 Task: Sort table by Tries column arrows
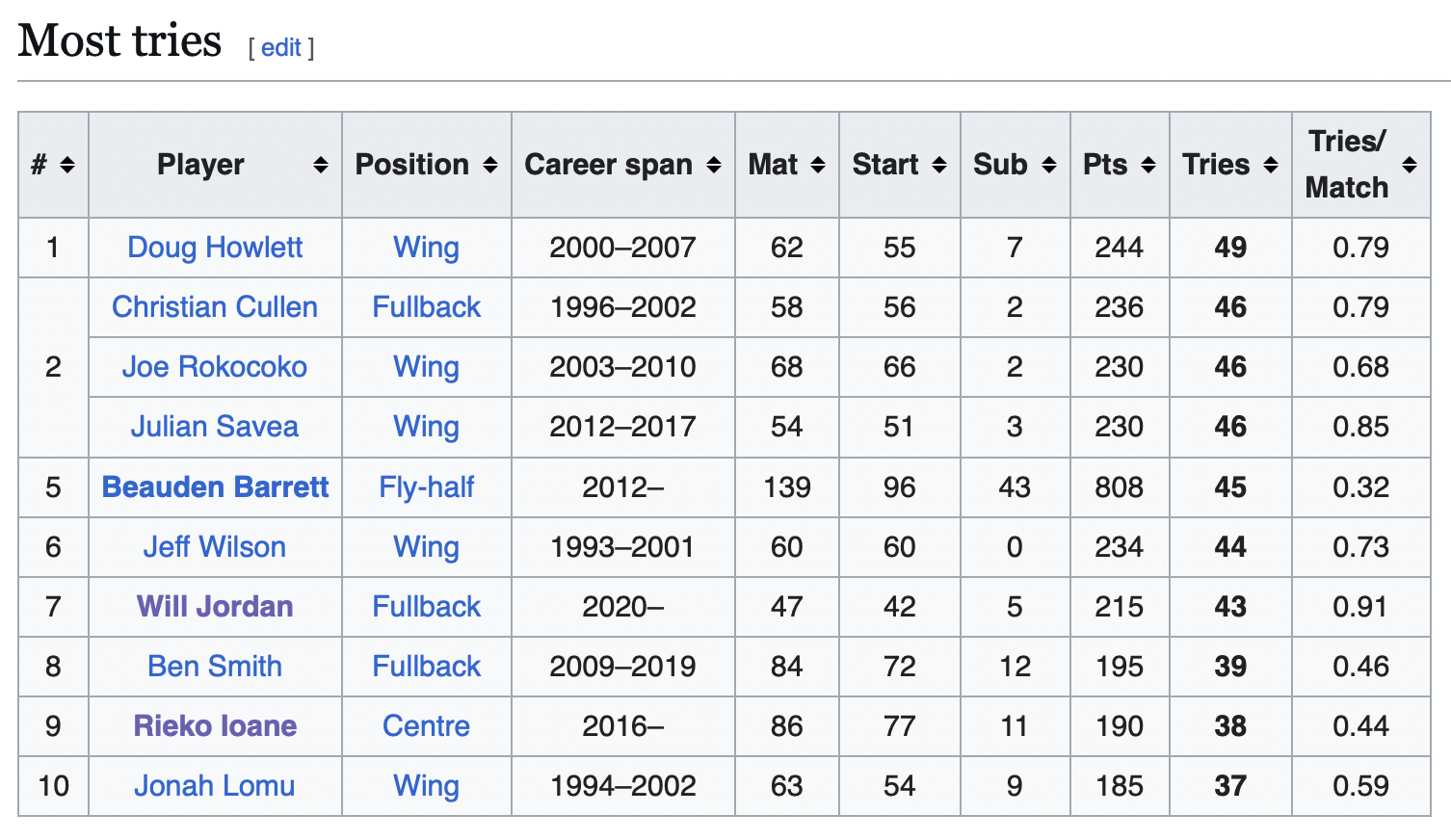coord(1271,166)
